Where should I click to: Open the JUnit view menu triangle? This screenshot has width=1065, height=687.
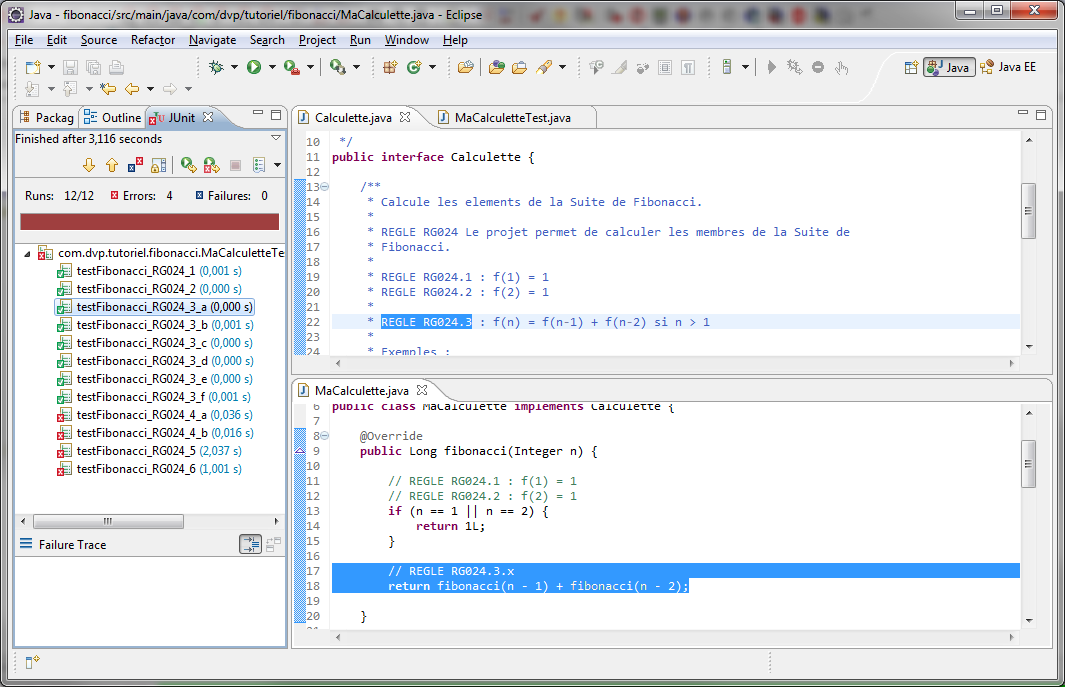point(276,138)
